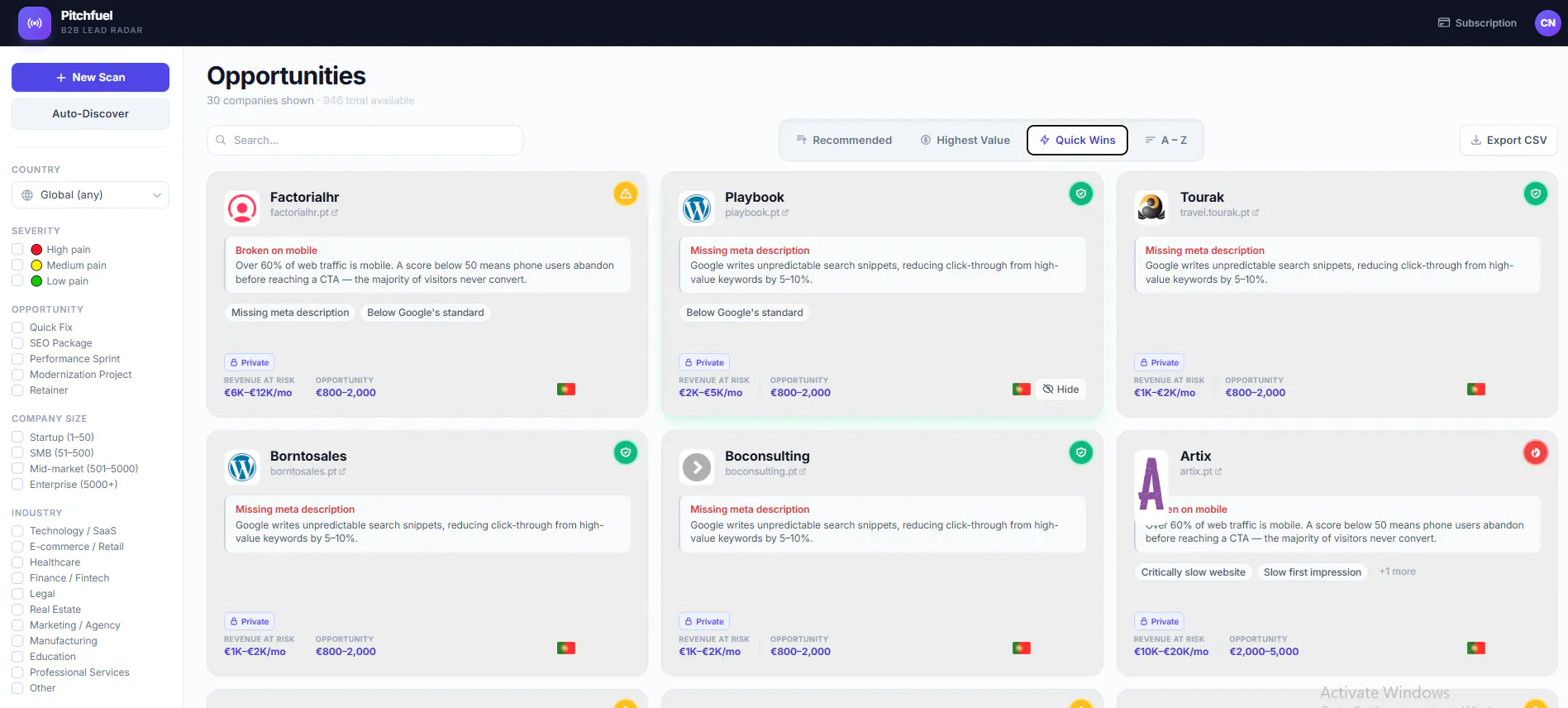
Task: Click the Private badge on Factorialhr card
Action: click(x=249, y=362)
